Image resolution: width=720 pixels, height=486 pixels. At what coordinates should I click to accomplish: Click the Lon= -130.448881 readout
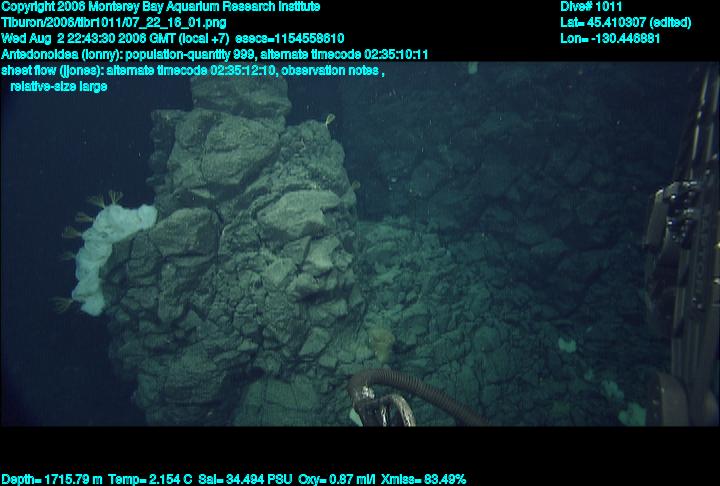(611, 38)
